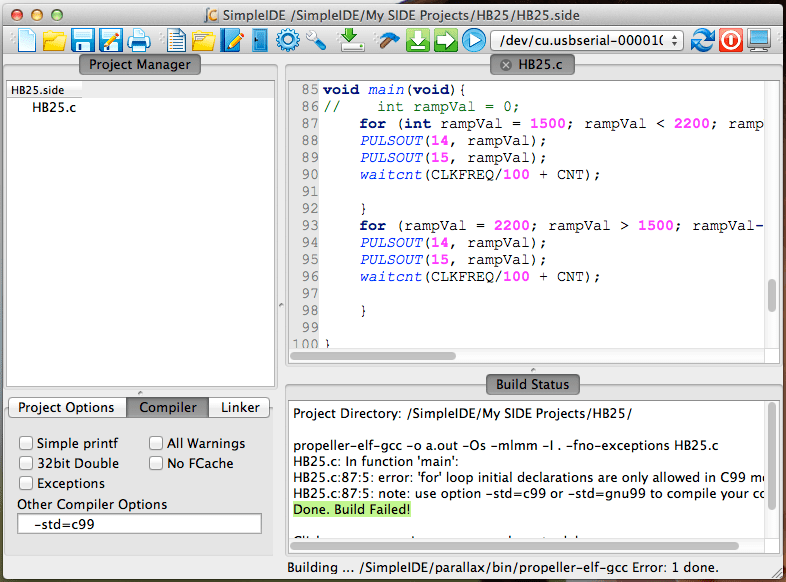Select the Compiler tab

click(167, 408)
